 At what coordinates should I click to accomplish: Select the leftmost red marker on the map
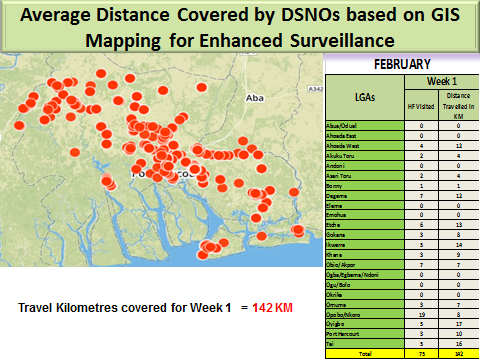pyautogui.click(x=19, y=125)
